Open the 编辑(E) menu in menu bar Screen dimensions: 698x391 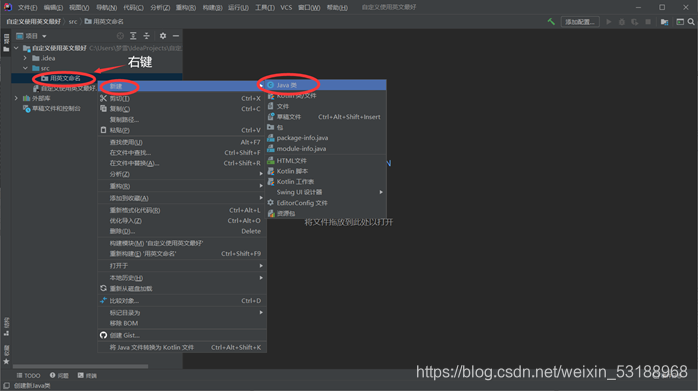coord(53,8)
